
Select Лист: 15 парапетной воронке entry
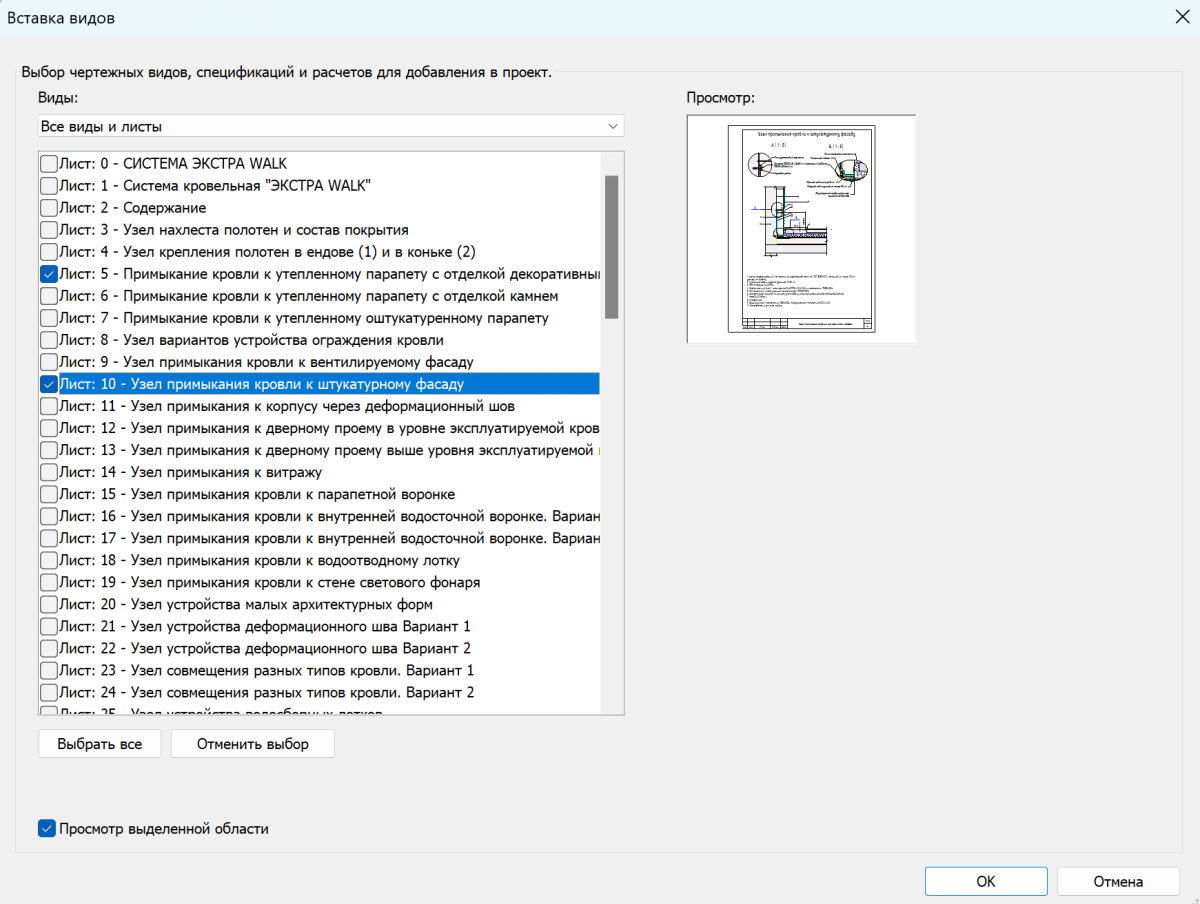pyautogui.click(x=257, y=494)
